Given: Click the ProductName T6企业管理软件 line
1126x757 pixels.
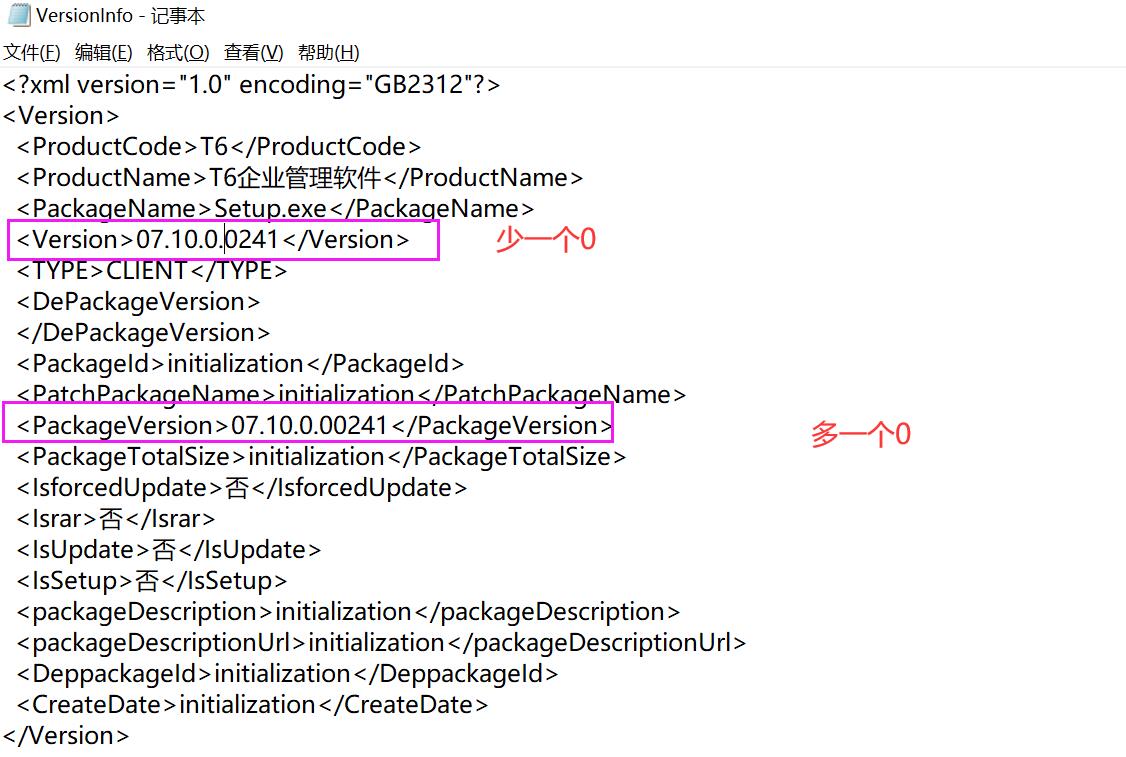Looking at the screenshot, I should [x=299, y=177].
